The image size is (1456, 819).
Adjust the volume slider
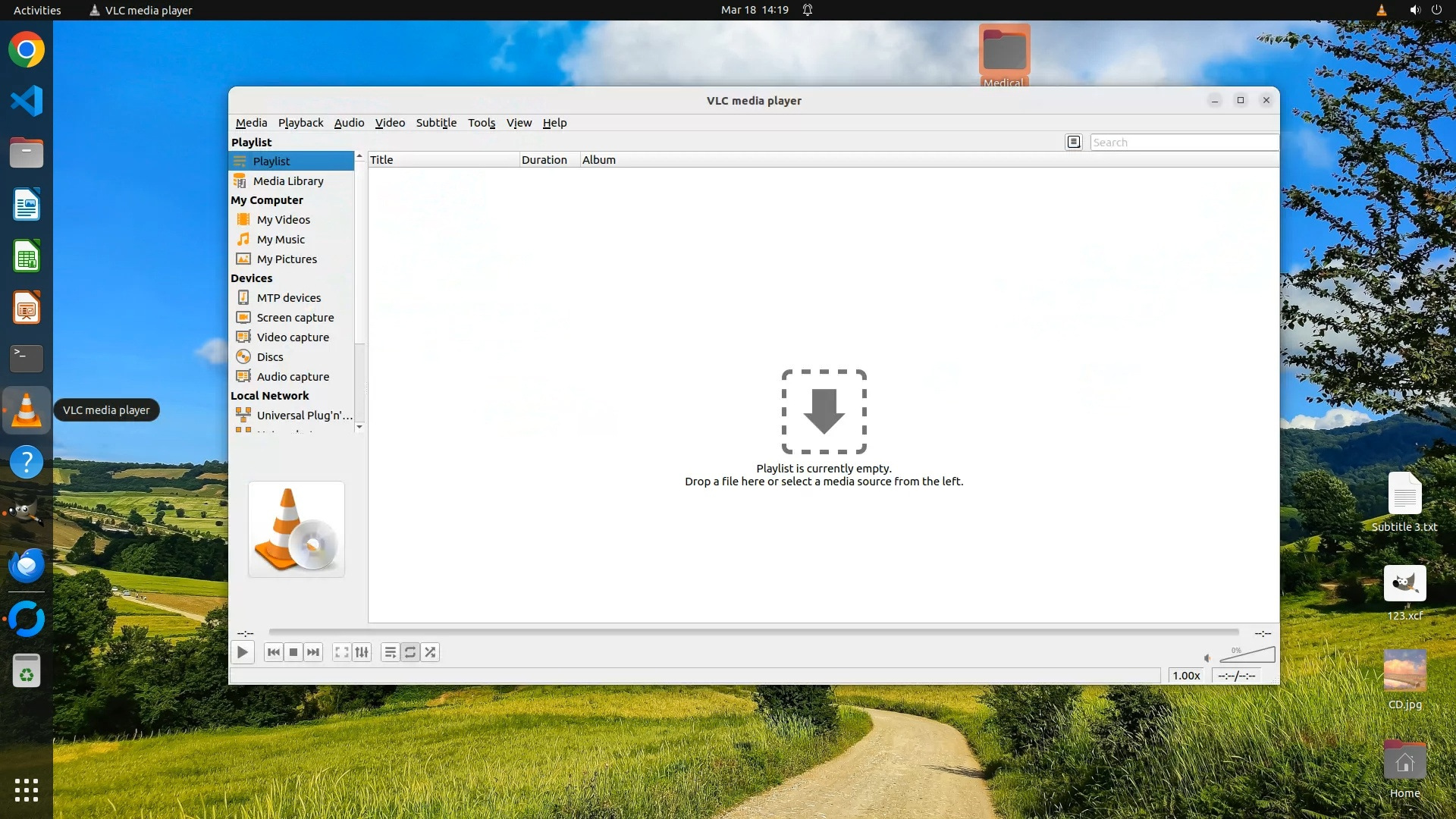tap(1247, 655)
